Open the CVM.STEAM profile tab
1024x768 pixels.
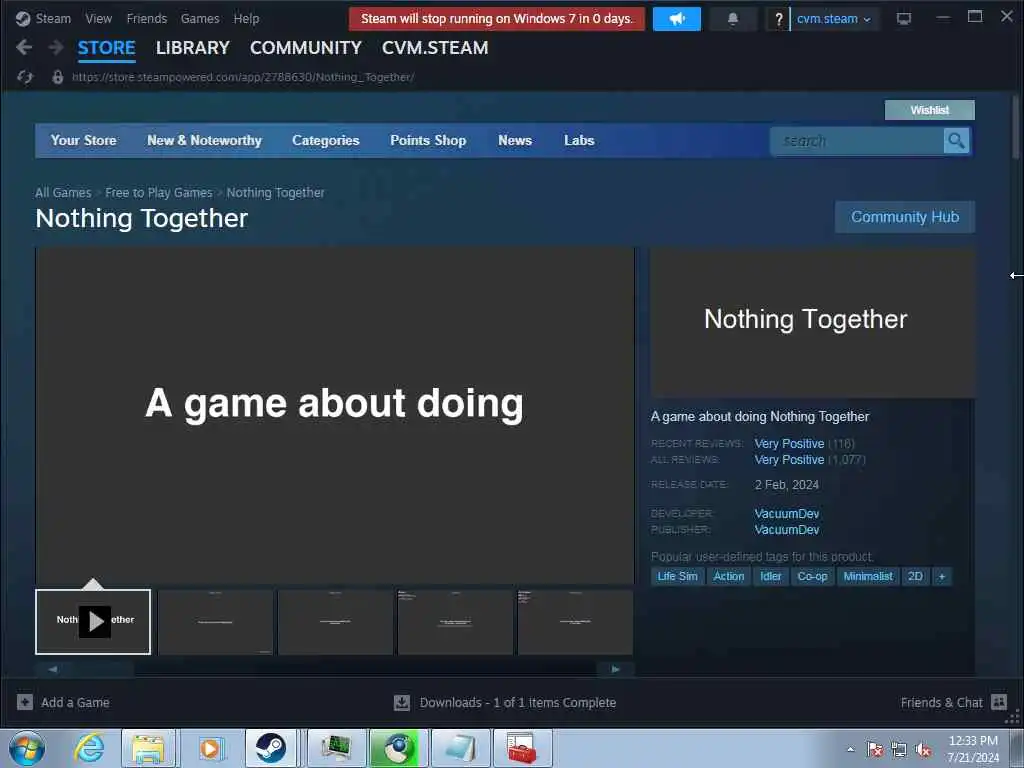(435, 48)
